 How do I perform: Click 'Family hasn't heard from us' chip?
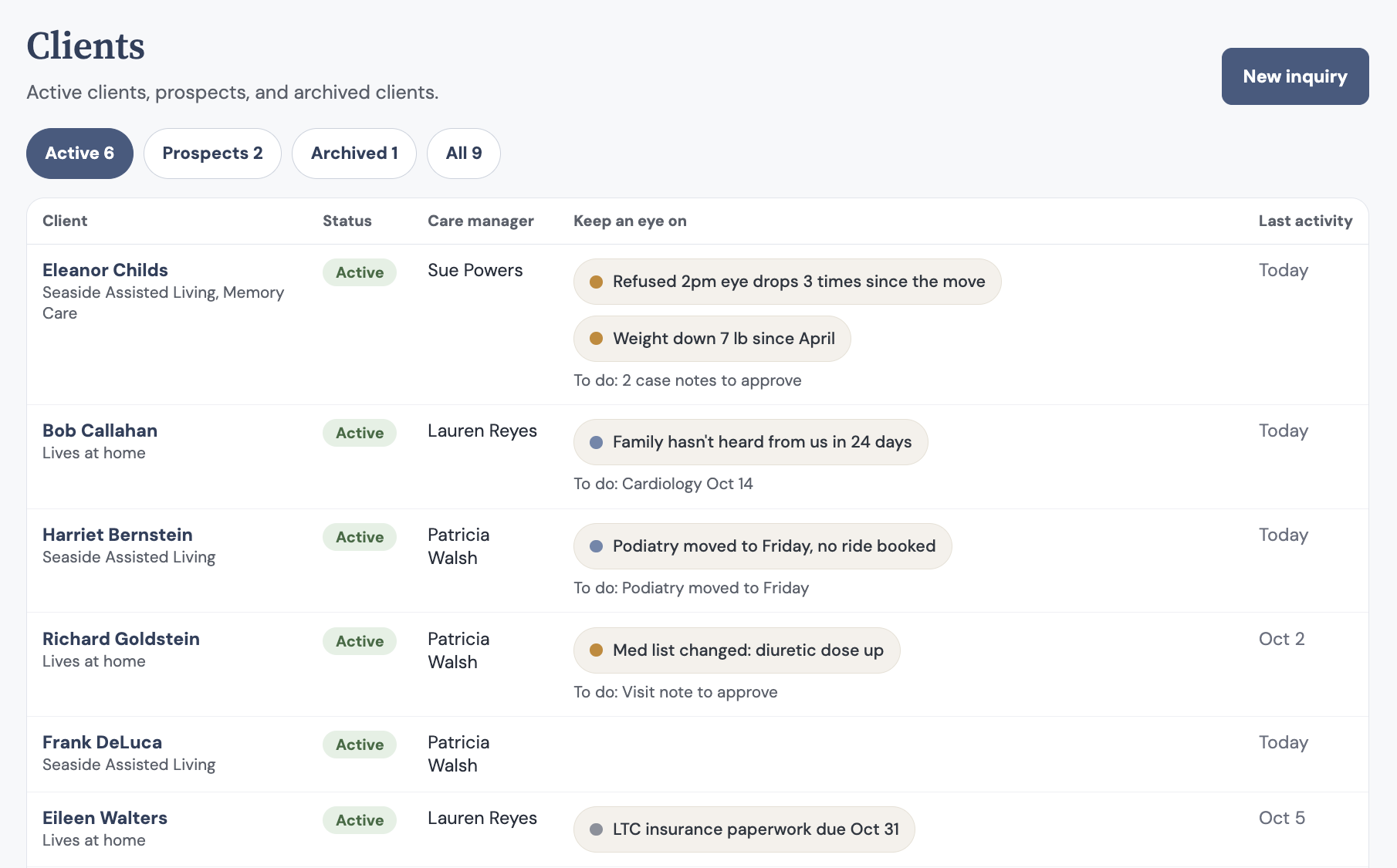click(x=751, y=442)
